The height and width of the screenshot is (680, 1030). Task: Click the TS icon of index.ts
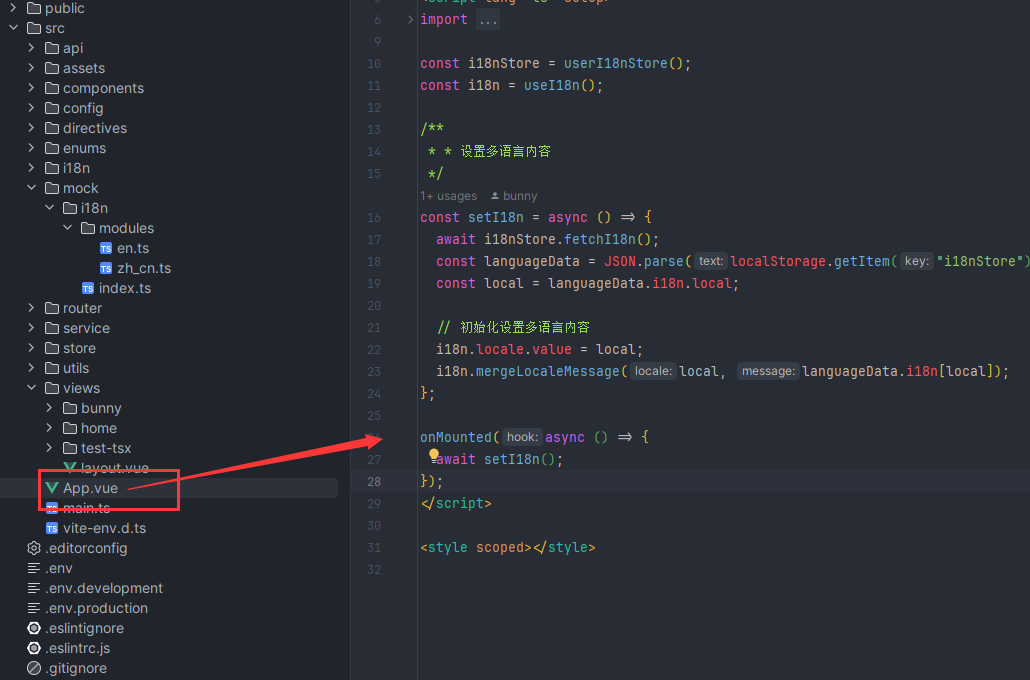[x=88, y=288]
